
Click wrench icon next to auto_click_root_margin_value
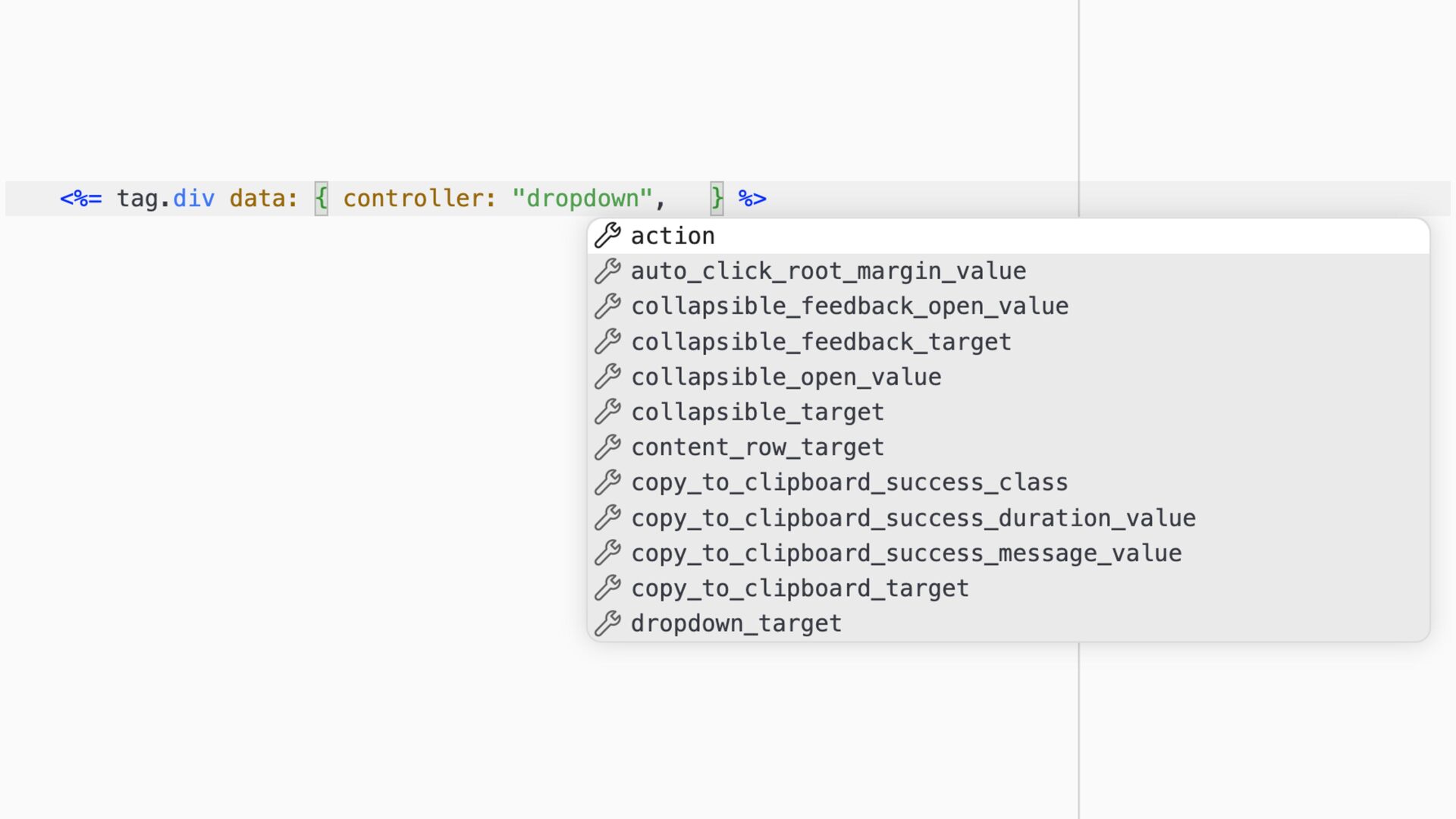coord(607,271)
